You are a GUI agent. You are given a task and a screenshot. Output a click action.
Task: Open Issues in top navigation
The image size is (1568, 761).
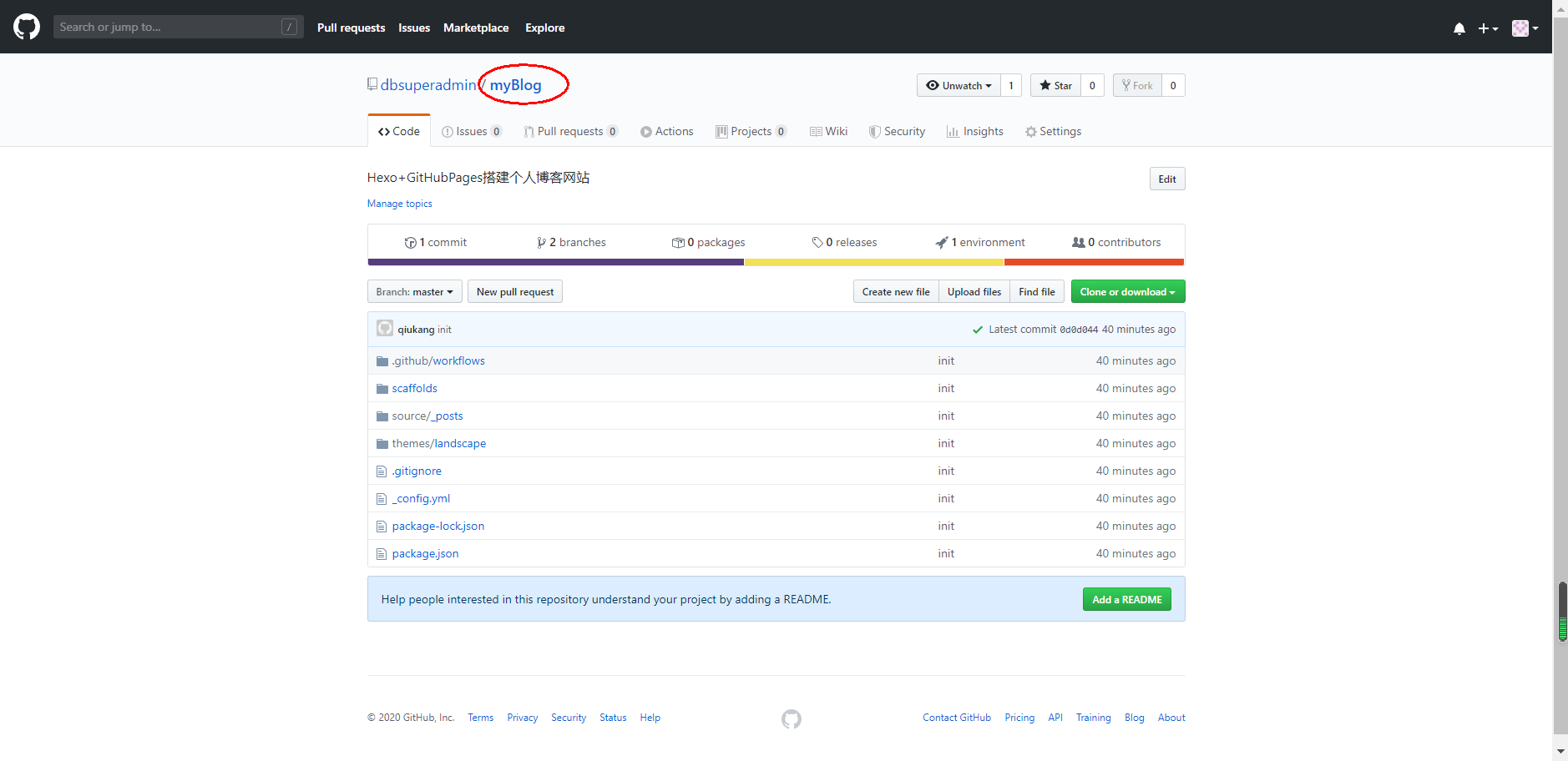[x=414, y=28]
